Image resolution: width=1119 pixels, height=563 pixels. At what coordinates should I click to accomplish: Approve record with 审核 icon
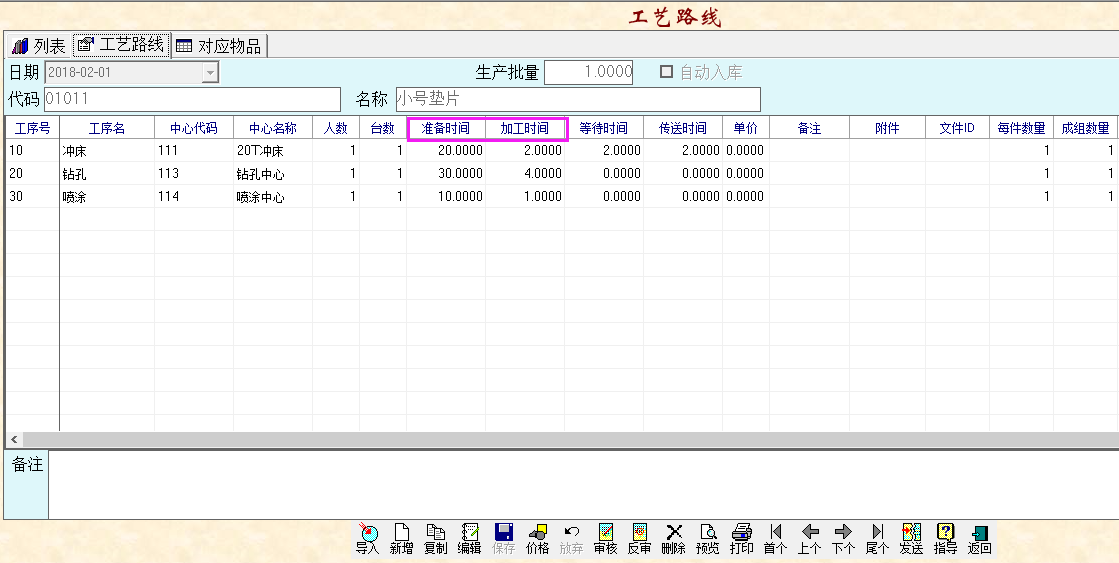[605, 539]
